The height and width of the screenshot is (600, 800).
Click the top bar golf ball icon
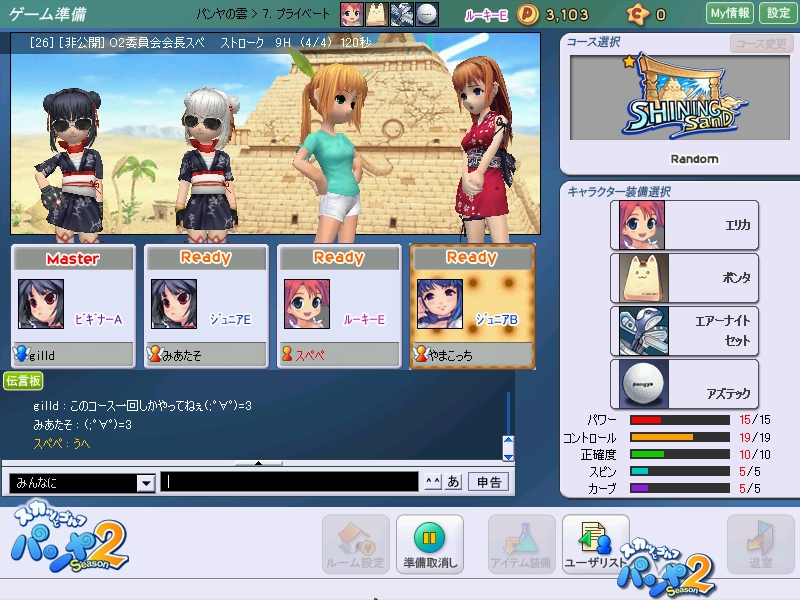[x=427, y=14]
